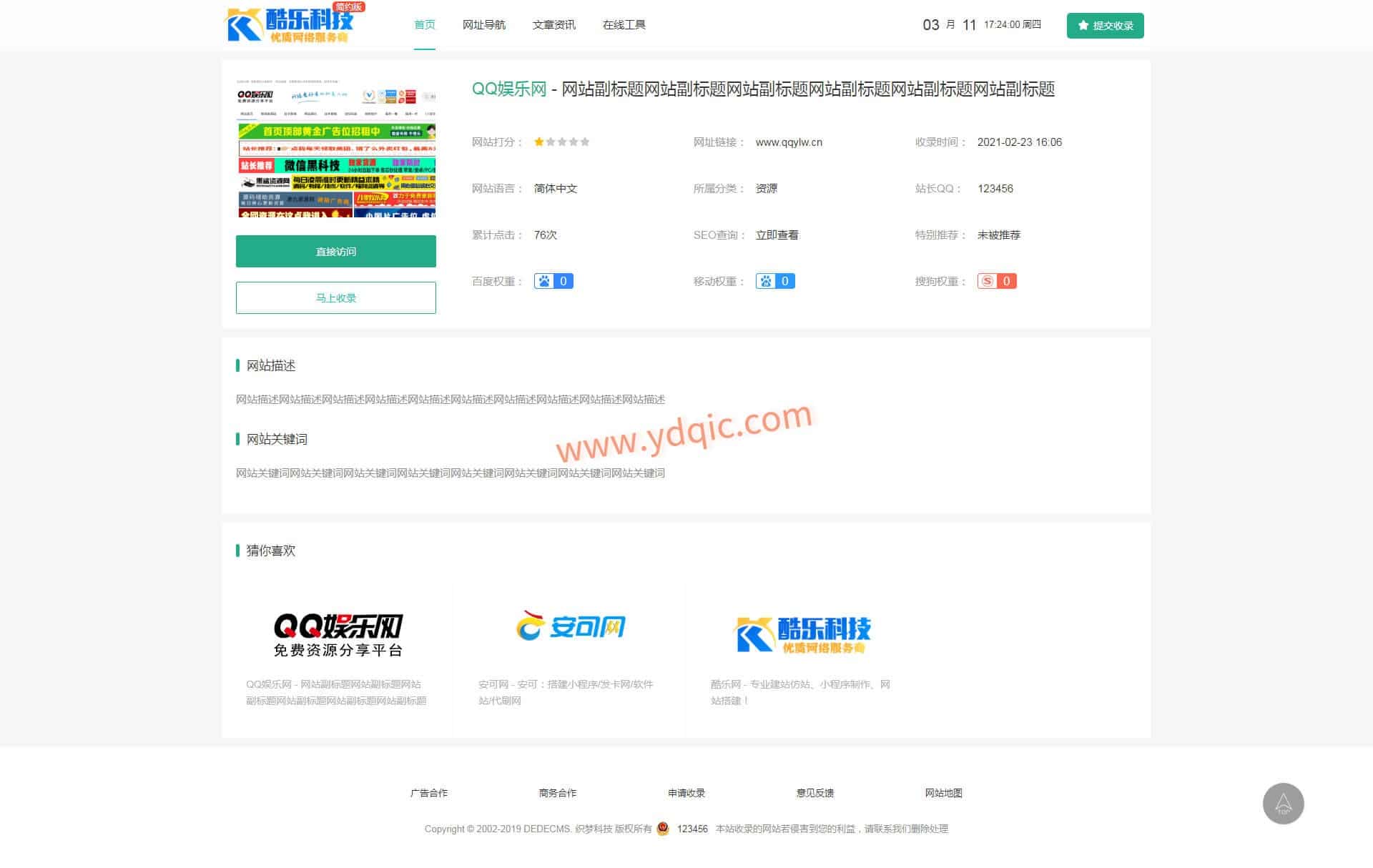This screenshot has height=868, width=1373.
Task: Click the police badge icon in footer
Action: click(x=663, y=829)
